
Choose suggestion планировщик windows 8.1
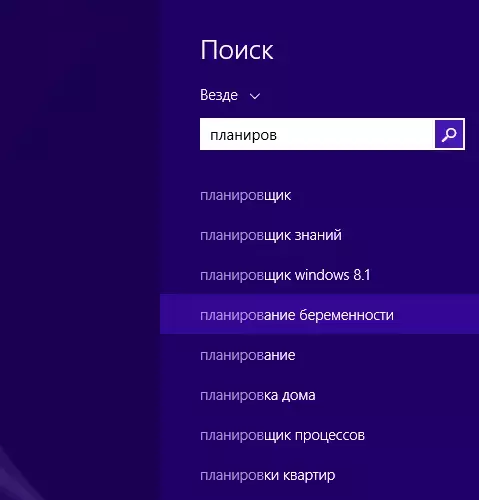(x=319, y=275)
